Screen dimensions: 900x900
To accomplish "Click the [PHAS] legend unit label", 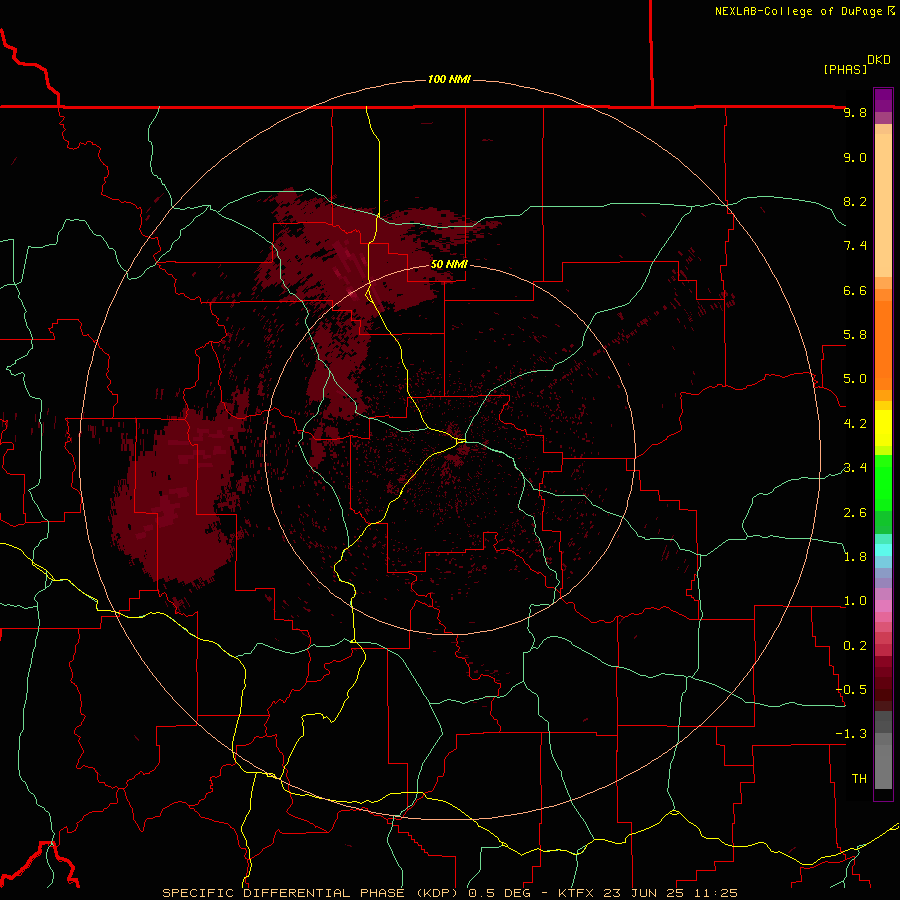I will tap(845, 69).
